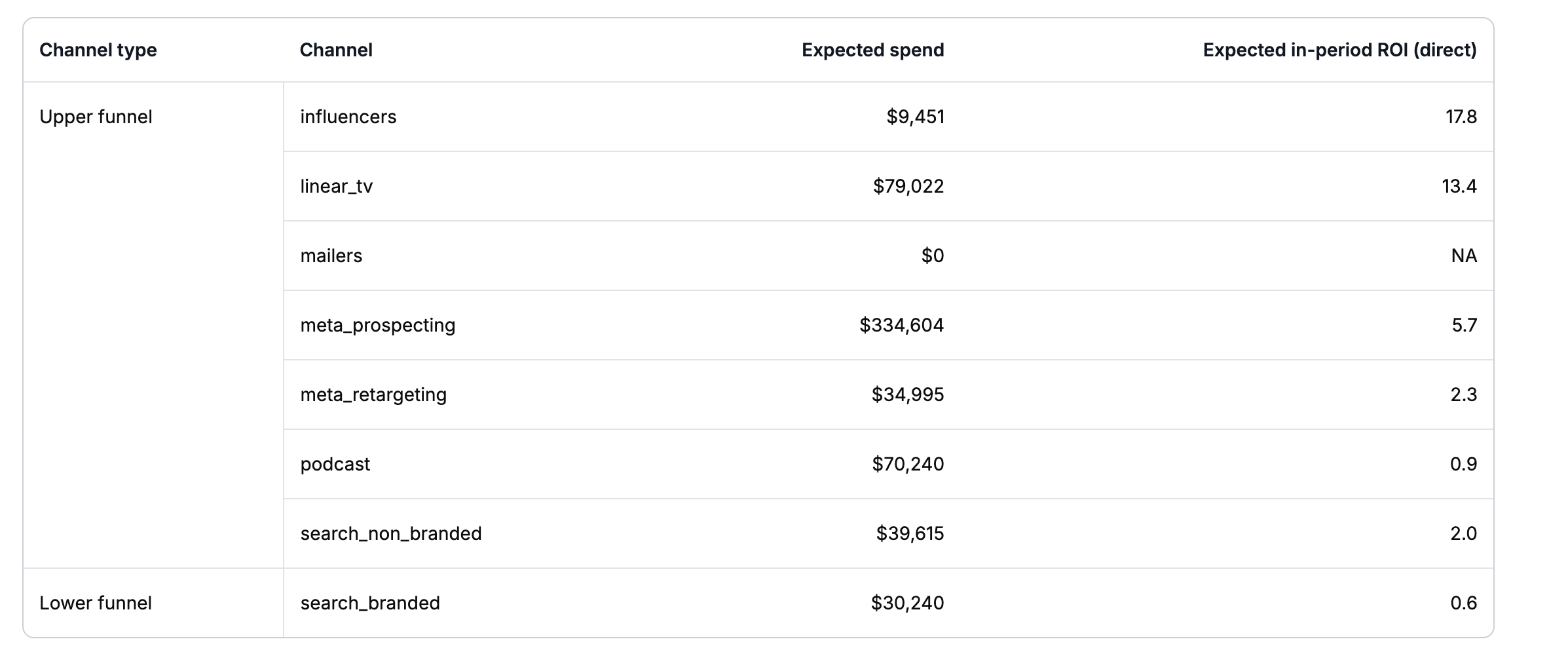The width and height of the screenshot is (1568, 654).
Task: Select the Upper funnel cell
Action: 96,117
